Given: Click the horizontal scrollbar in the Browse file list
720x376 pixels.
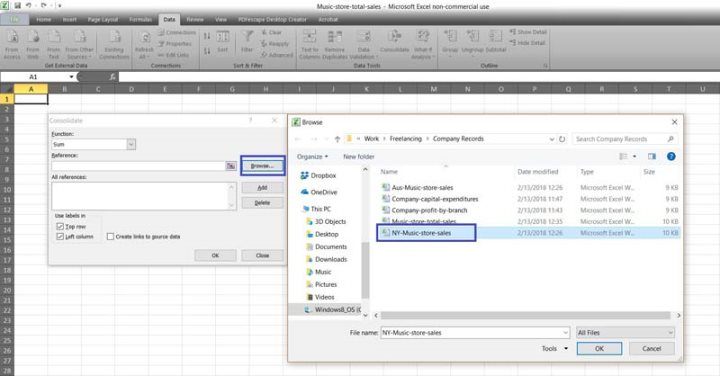Looking at the screenshot, I should [525, 315].
